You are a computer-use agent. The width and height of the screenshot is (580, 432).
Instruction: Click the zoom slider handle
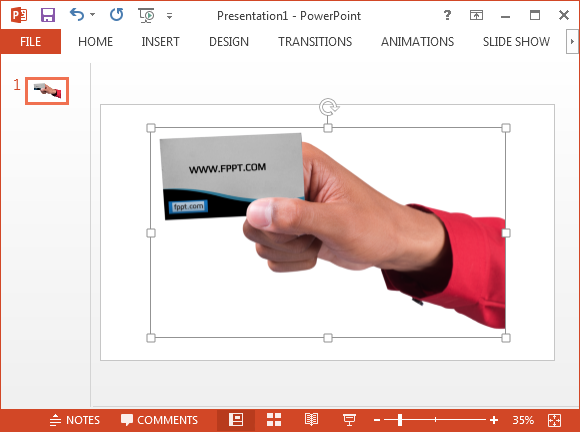coord(400,420)
